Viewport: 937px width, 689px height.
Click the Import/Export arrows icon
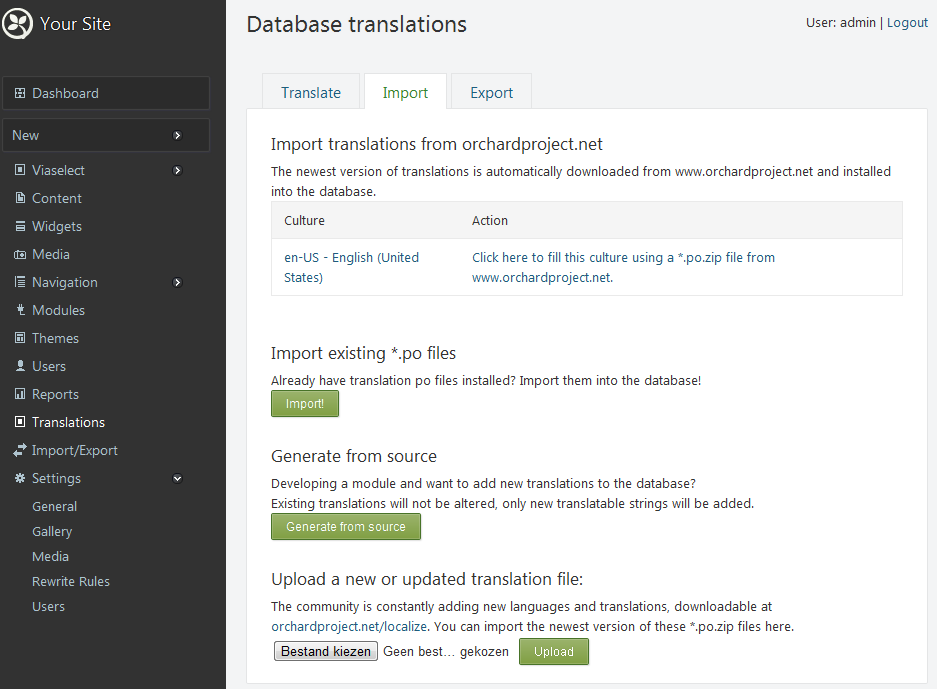coord(20,451)
